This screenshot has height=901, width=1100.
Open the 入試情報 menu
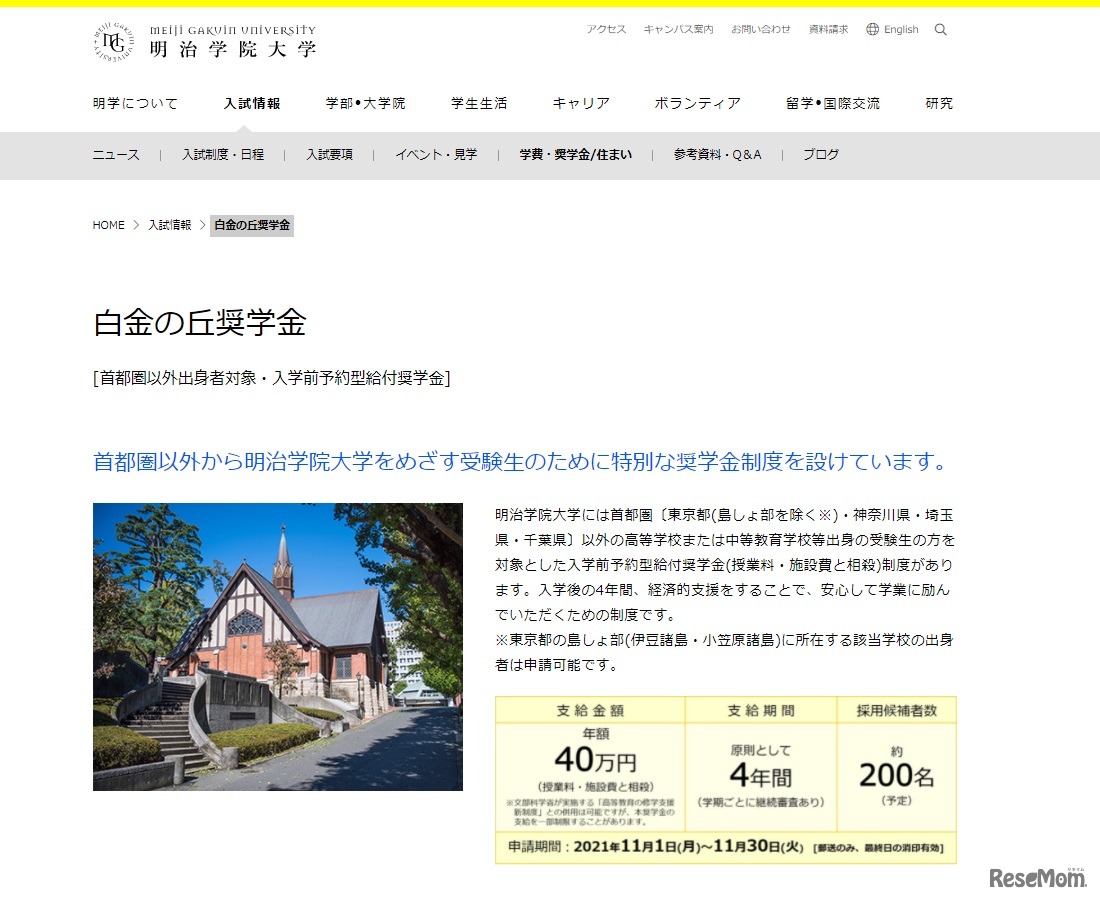pos(253,102)
